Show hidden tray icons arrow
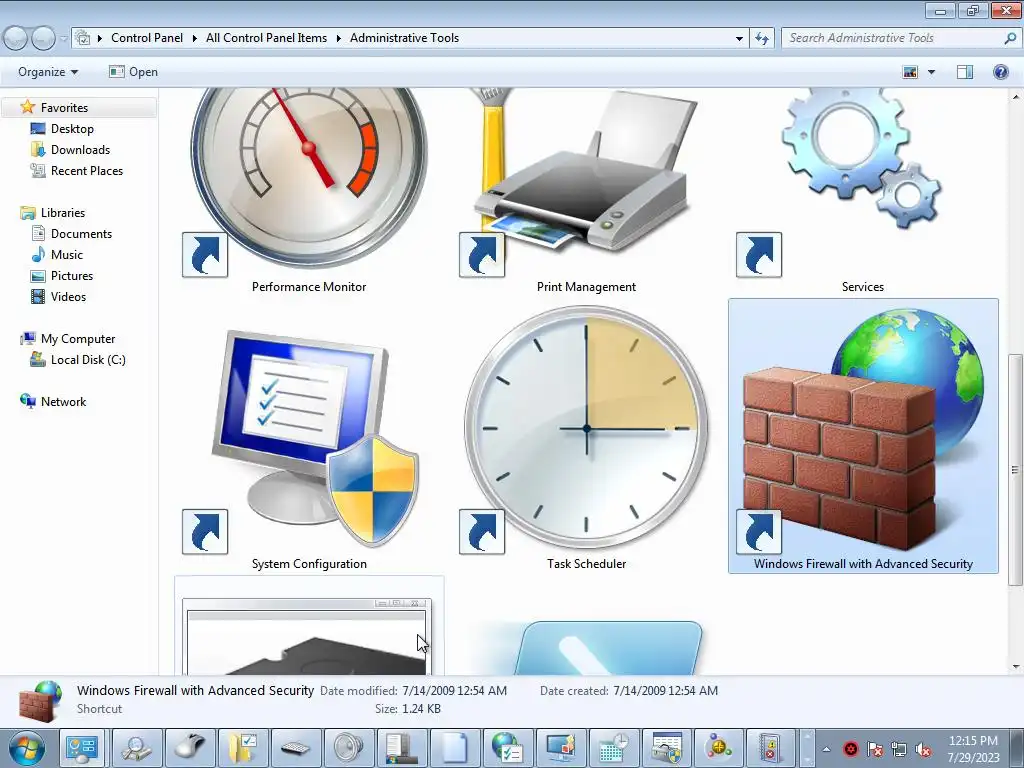The width and height of the screenshot is (1024, 768). [826, 749]
